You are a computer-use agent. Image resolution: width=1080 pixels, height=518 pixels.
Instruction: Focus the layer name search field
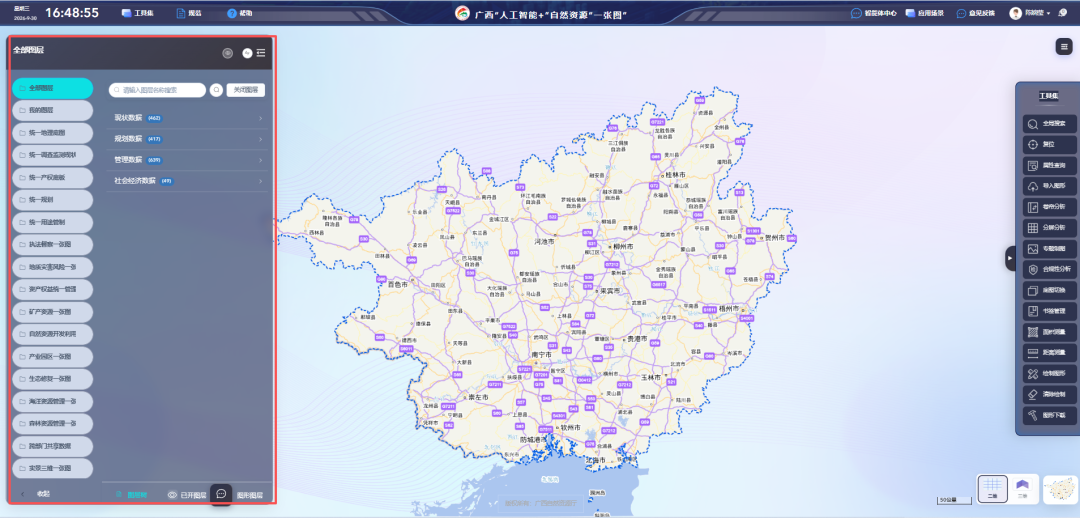click(x=157, y=90)
